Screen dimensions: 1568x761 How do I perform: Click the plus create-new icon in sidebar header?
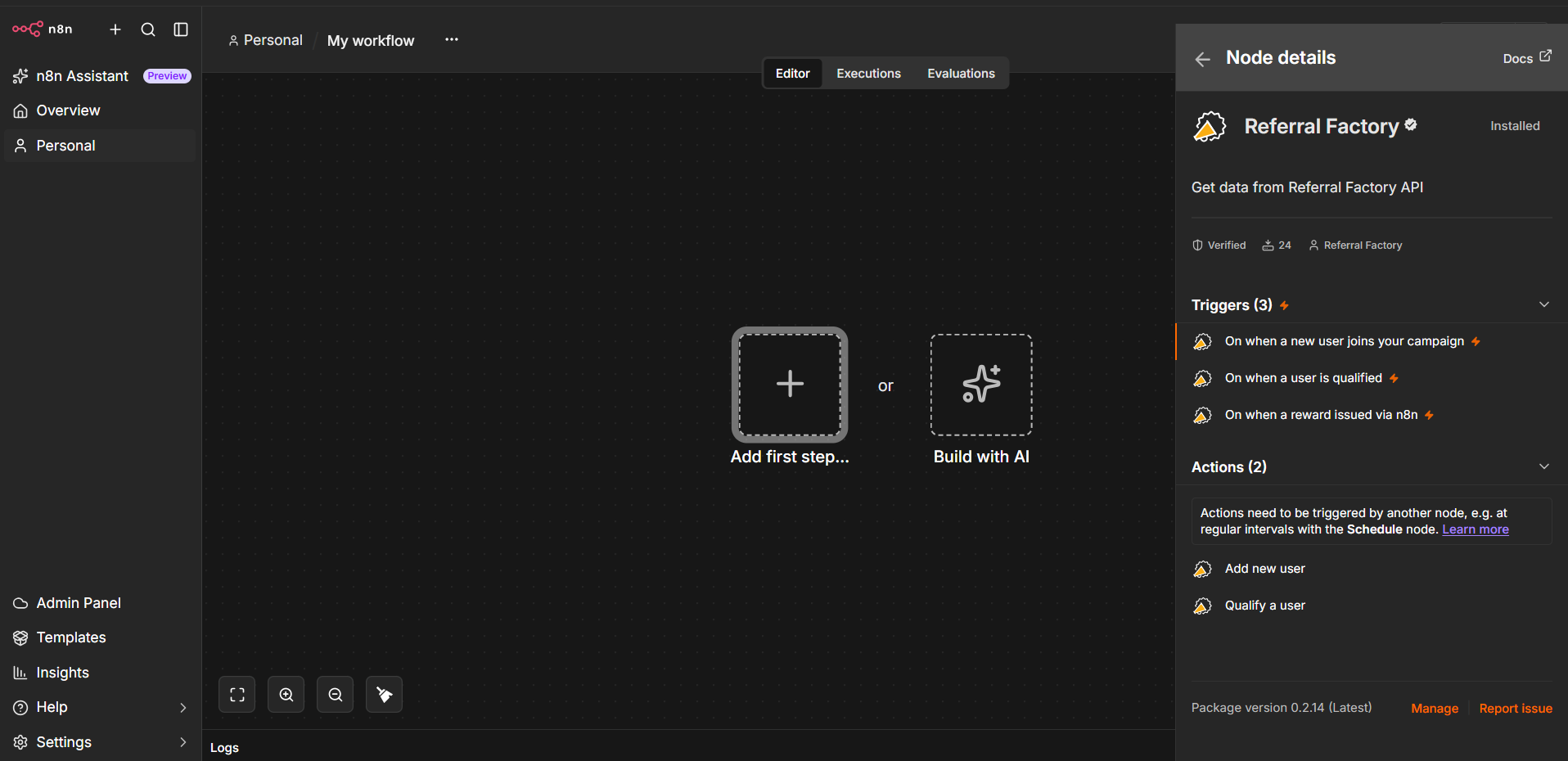coord(115,29)
